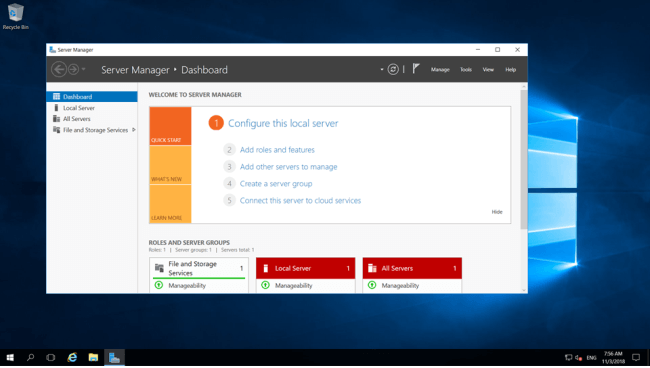The height and width of the screenshot is (368, 650).
Task: Click Configure this local server link
Action: pyautogui.click(x=283, y=123)
